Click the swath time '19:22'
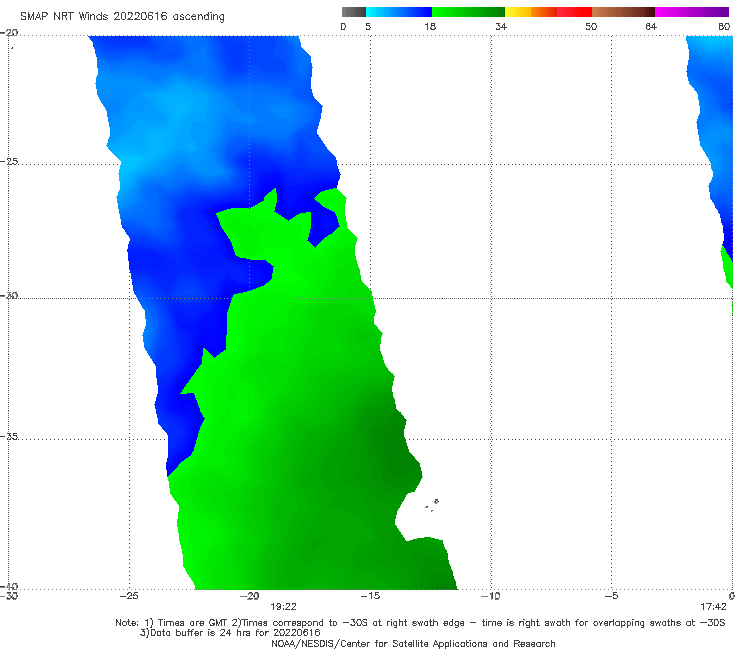 pos(283,607)
